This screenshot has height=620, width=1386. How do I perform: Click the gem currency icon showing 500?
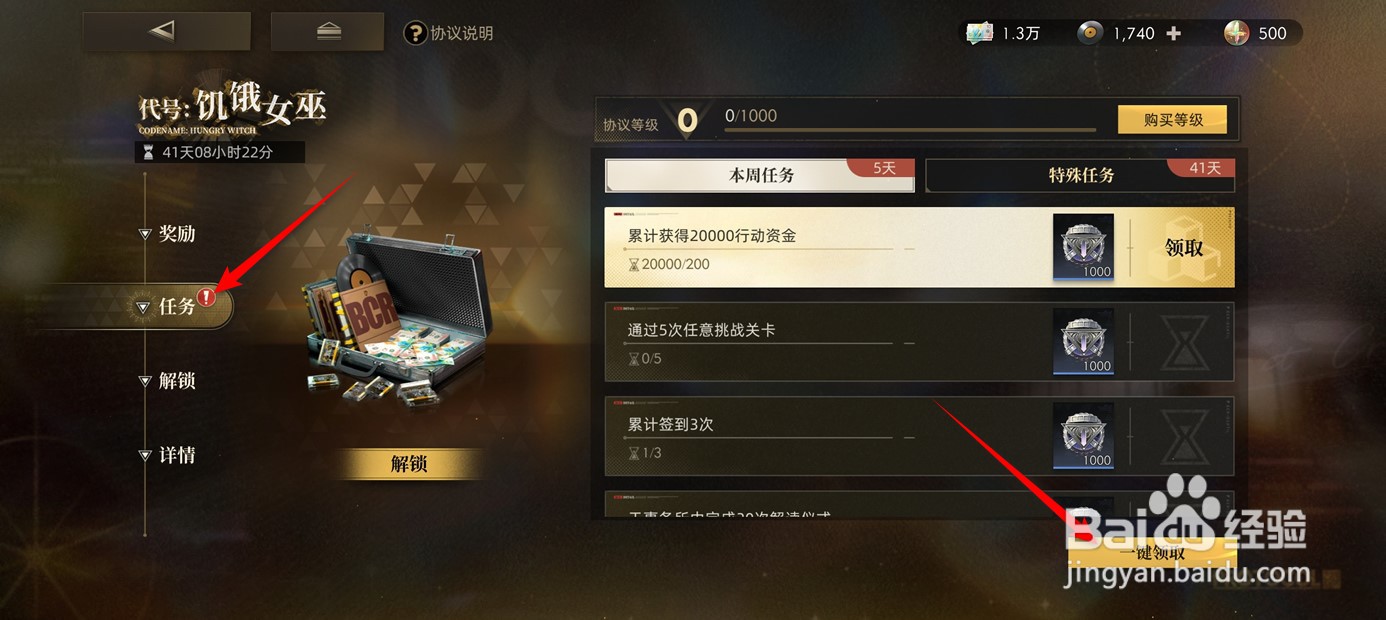1237,33
